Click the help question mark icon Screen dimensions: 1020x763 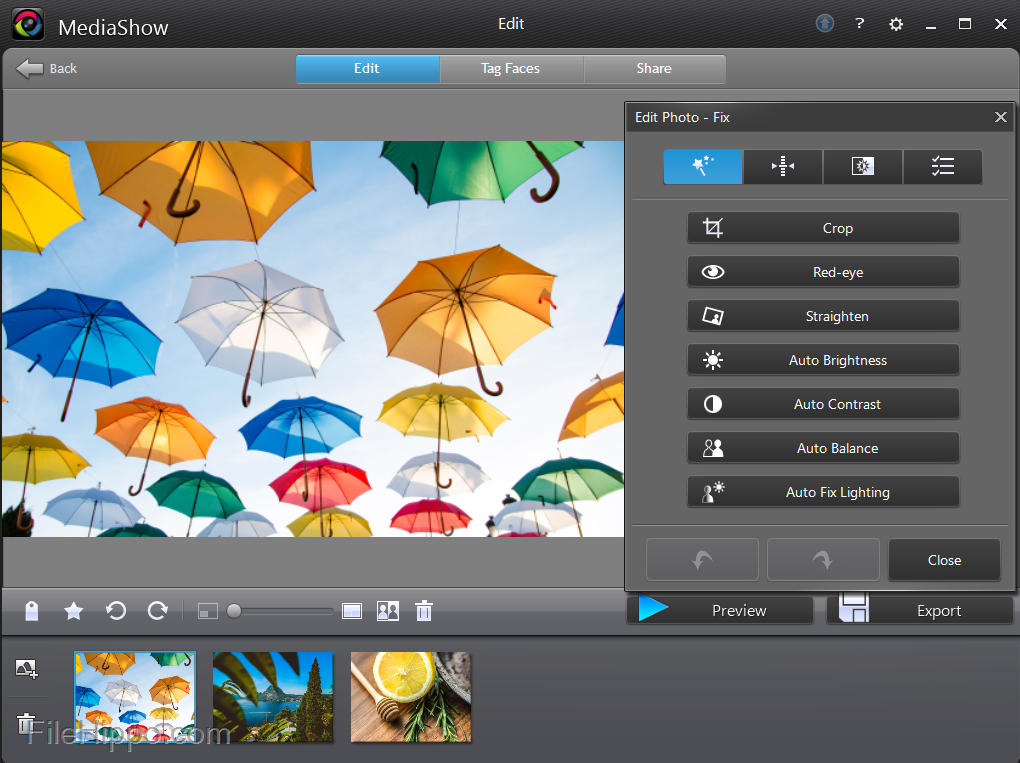tap(860, 24)
